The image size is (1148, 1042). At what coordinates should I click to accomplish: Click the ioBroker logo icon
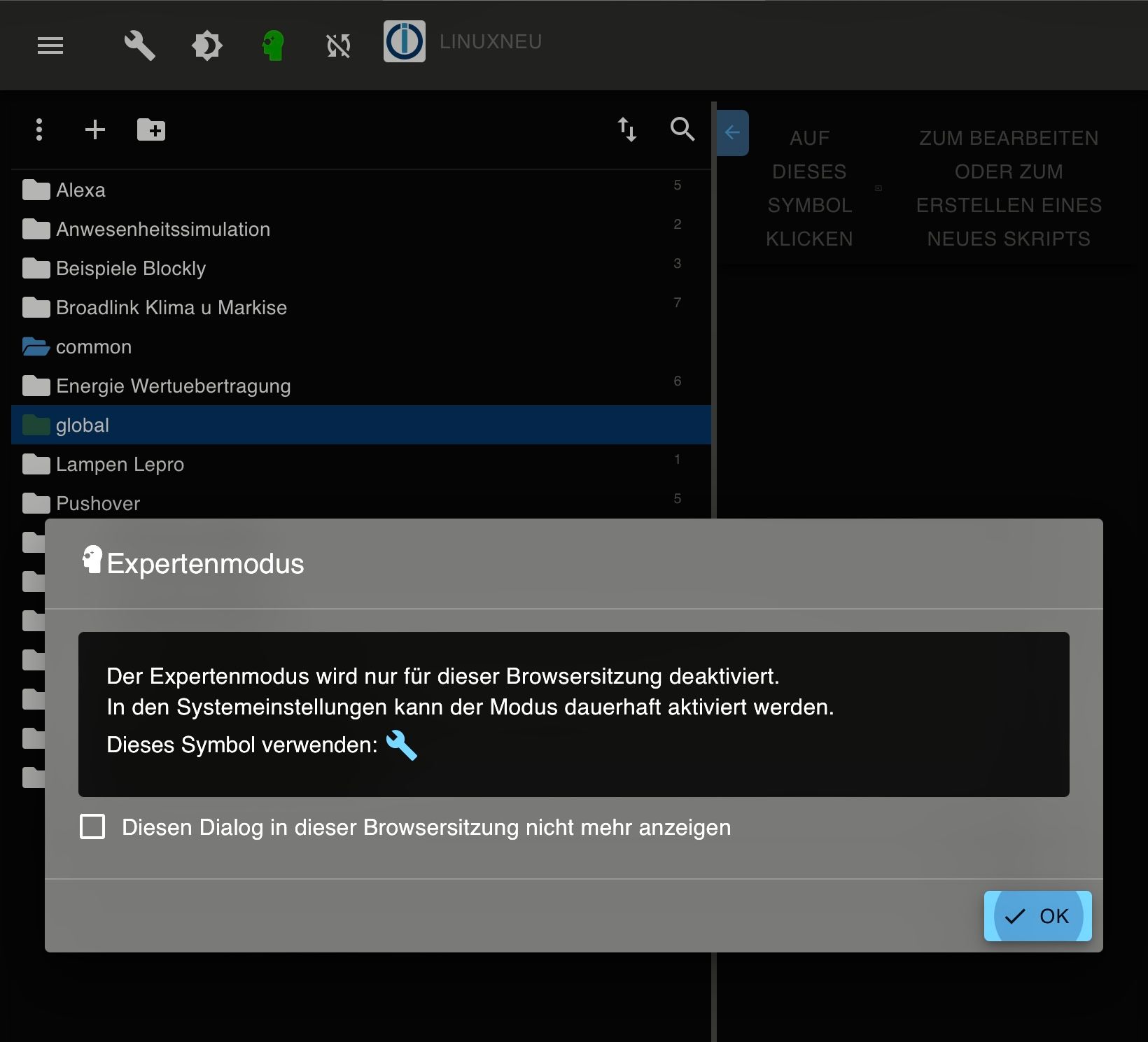(x=405, y=41)
